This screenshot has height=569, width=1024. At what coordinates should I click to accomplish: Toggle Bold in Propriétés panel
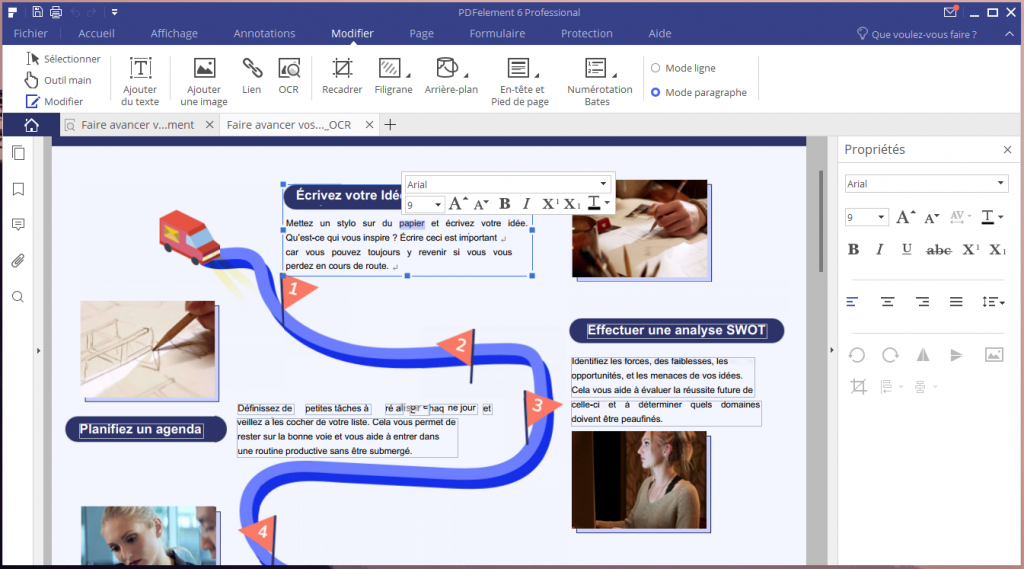point(853,250)
